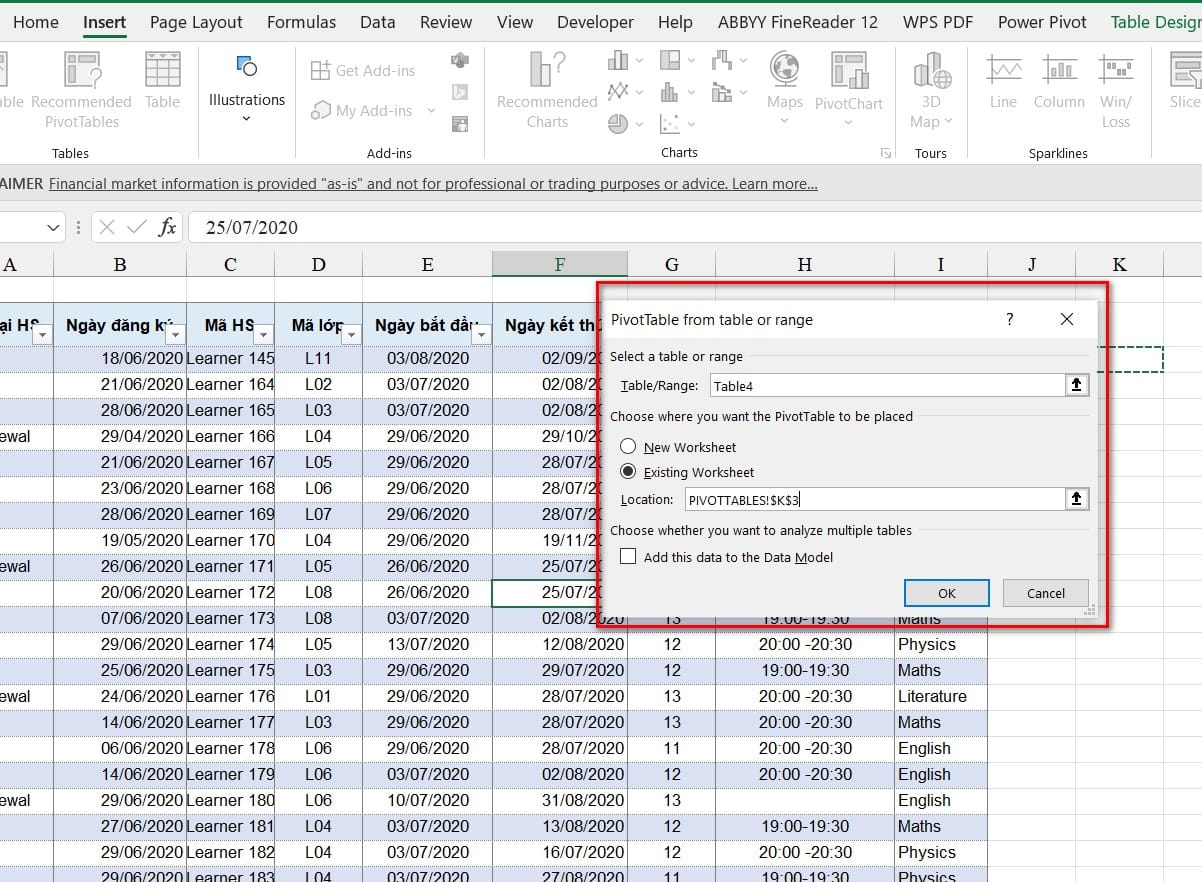1202x882 pixels.
Task: Select the New Worksheet radio option
Action: pos(628,447)
